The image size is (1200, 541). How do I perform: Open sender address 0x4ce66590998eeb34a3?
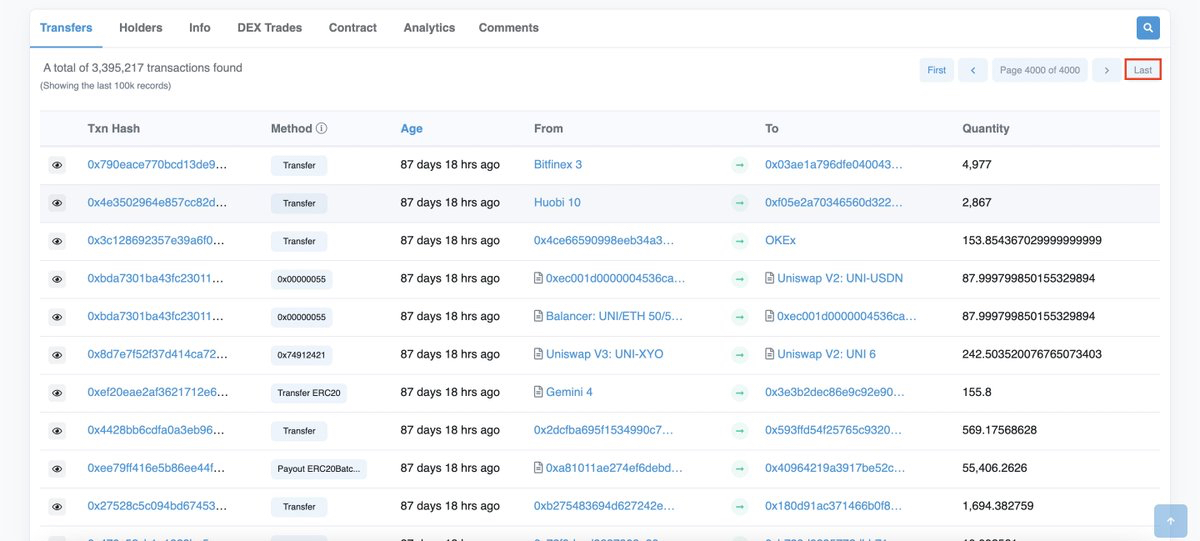pyautogui.click(x=604, y=241)
